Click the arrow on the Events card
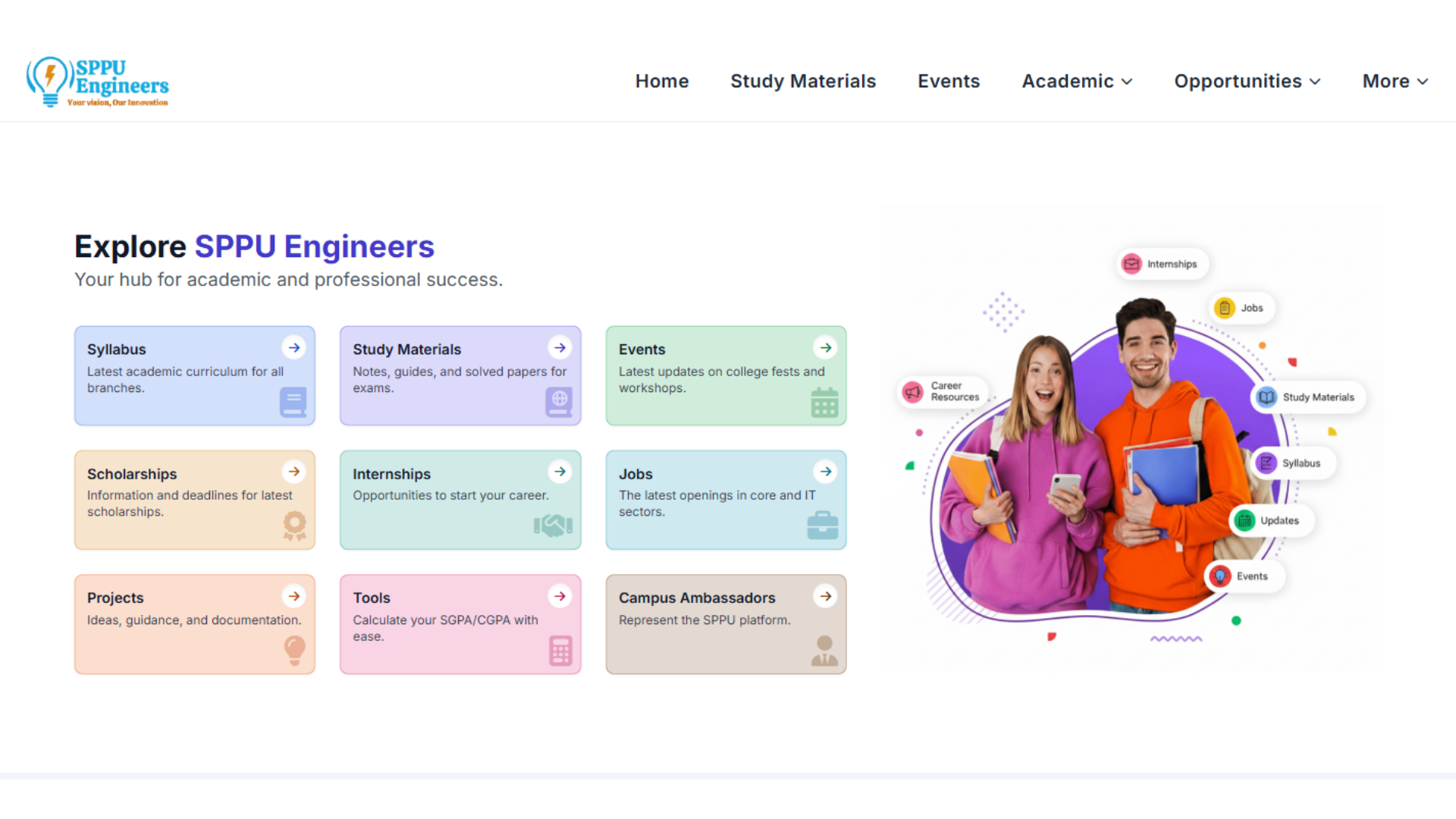This screenshot has height=819, width=1456. [825, 347]
